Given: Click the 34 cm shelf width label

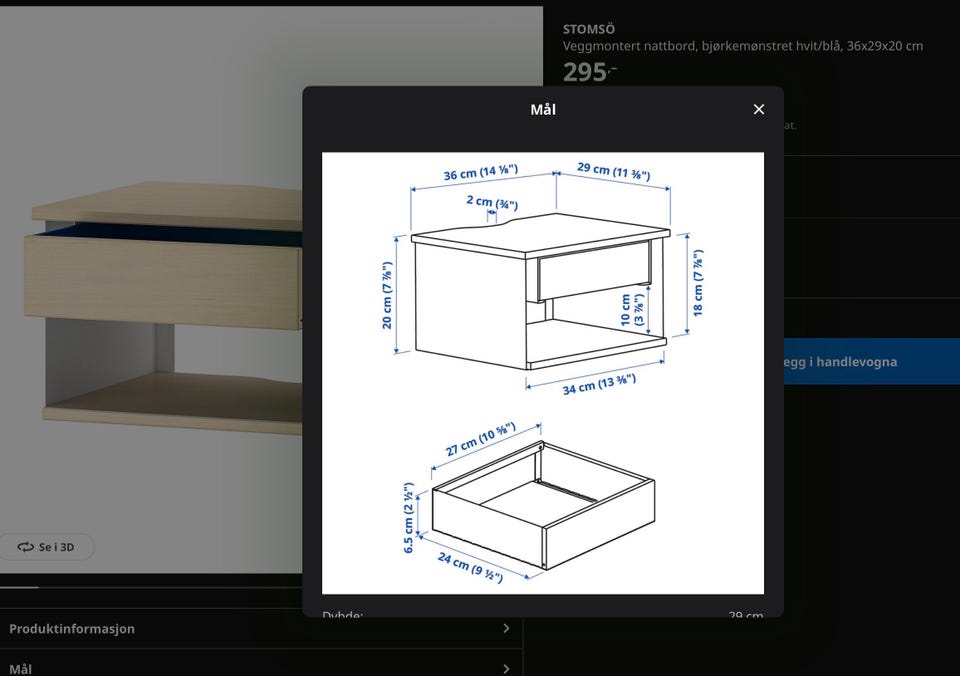Looking at the screenshot, I should (599, 384).
